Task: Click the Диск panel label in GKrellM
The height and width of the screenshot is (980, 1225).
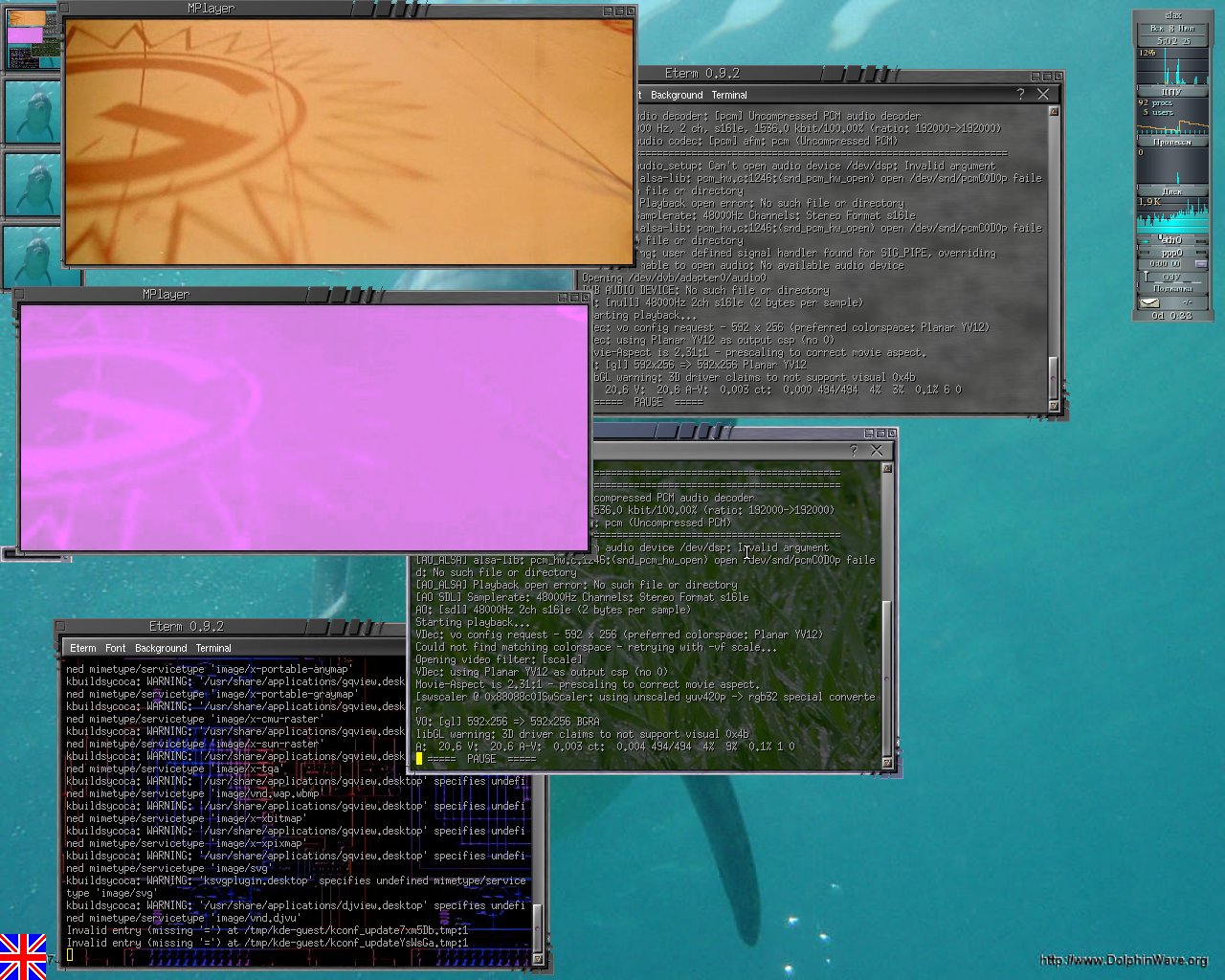Action: 1171,191
